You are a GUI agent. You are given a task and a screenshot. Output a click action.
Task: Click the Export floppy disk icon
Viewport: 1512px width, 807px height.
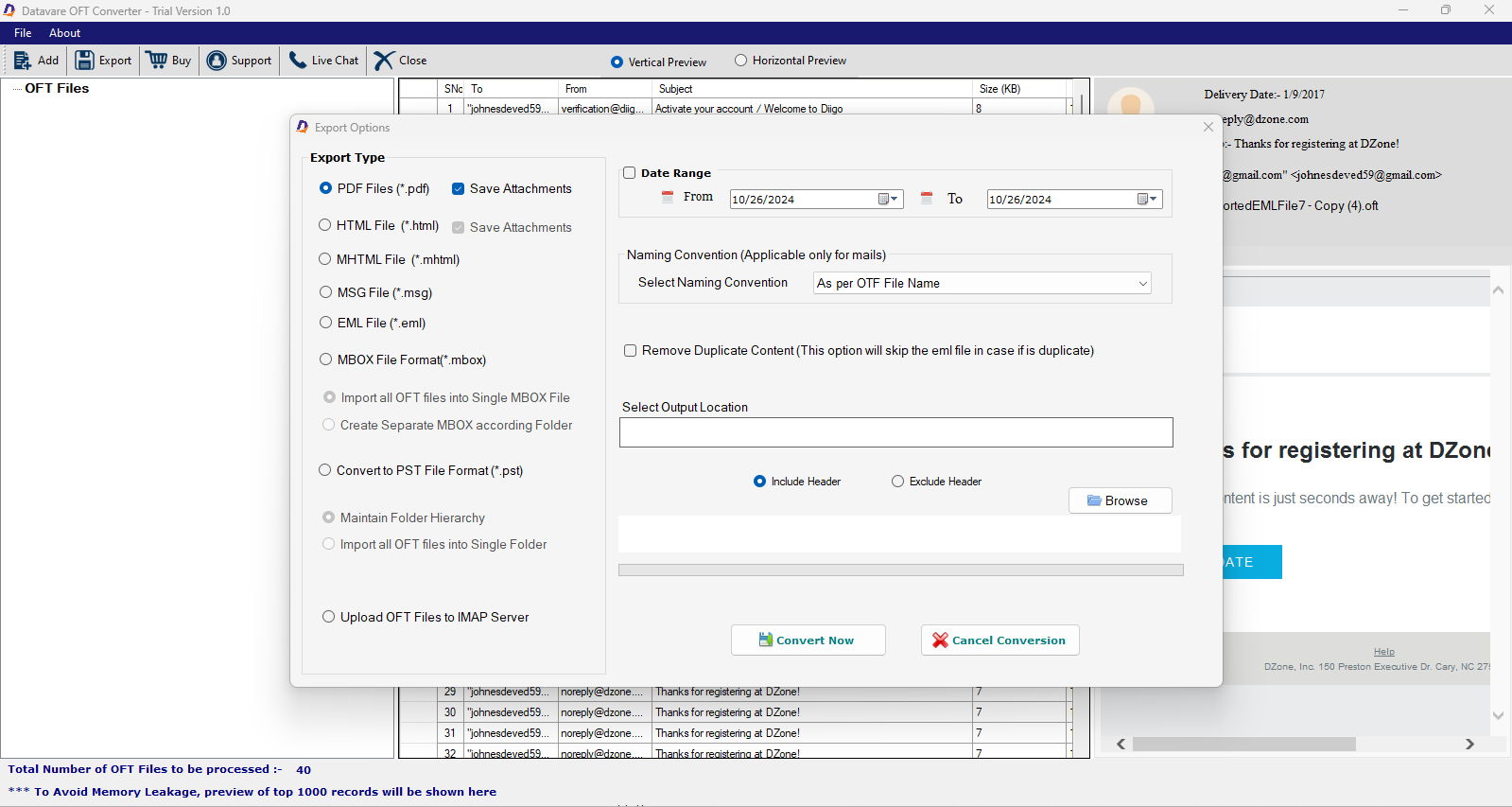point(84,61)
